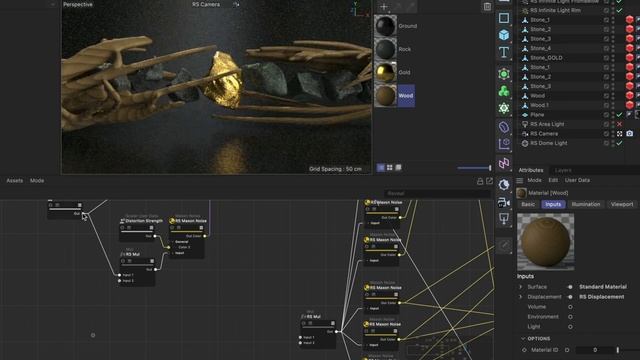The image size is (640, 360).
Task: Expand the Surface input row
Action: point(520,287)
